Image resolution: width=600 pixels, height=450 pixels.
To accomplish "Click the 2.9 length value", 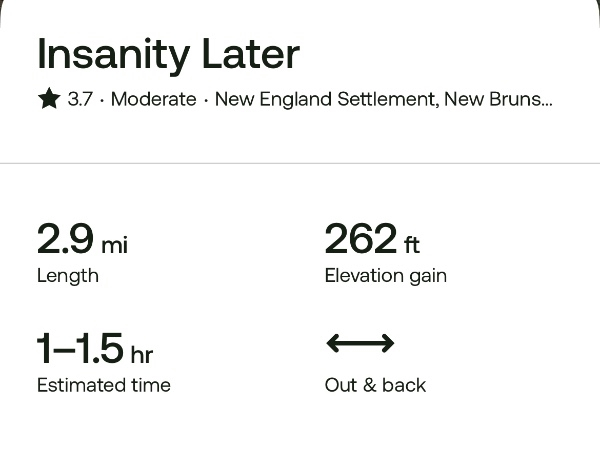I will [x=65, y=240].
